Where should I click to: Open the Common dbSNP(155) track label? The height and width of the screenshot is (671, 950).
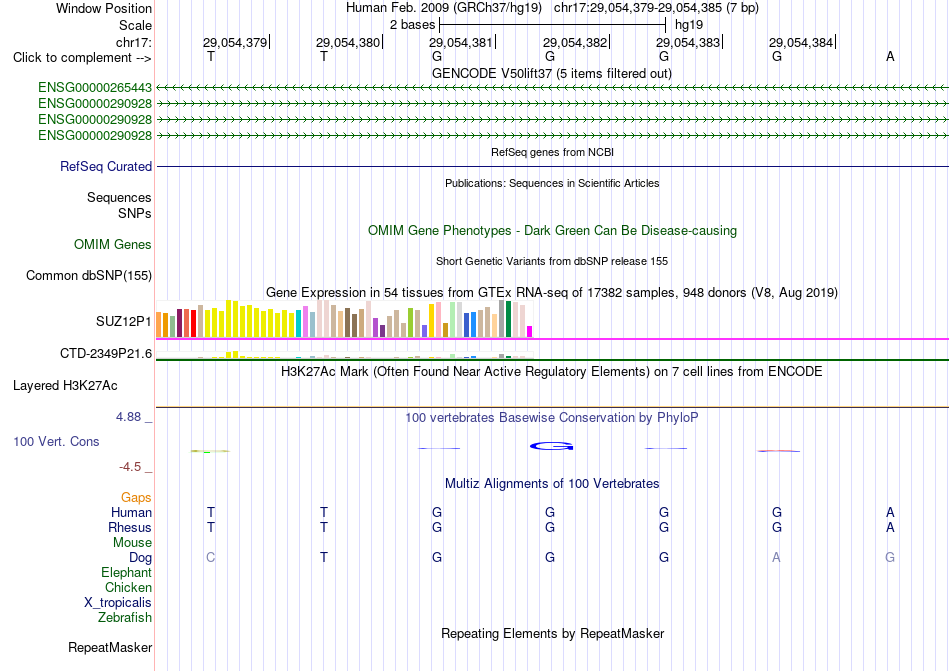(x=89, y=276)
